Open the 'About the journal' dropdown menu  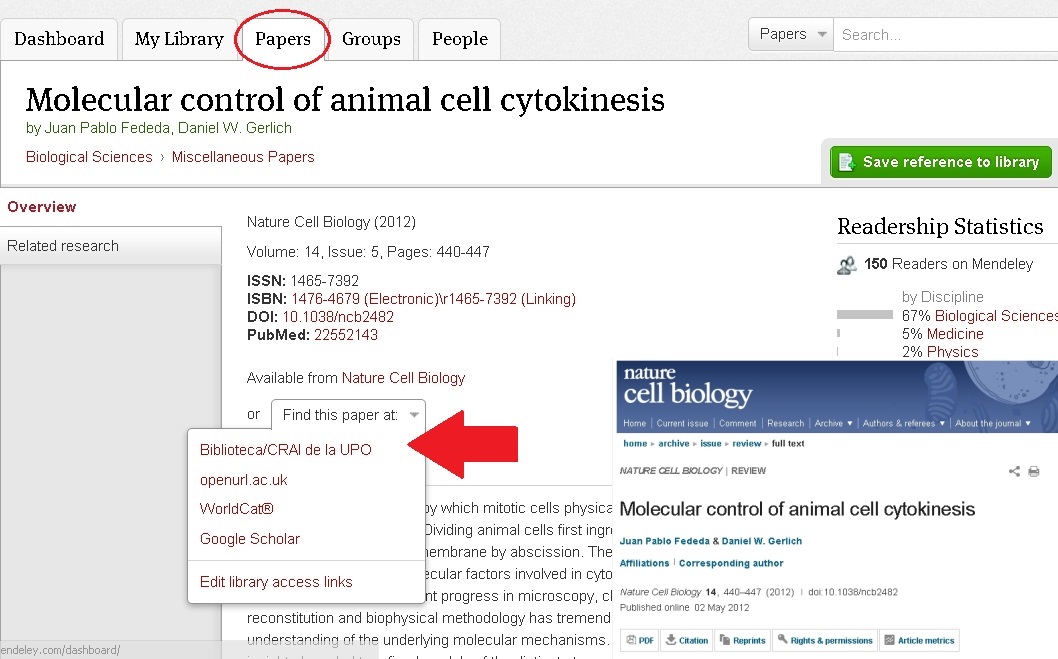point(992,423)
